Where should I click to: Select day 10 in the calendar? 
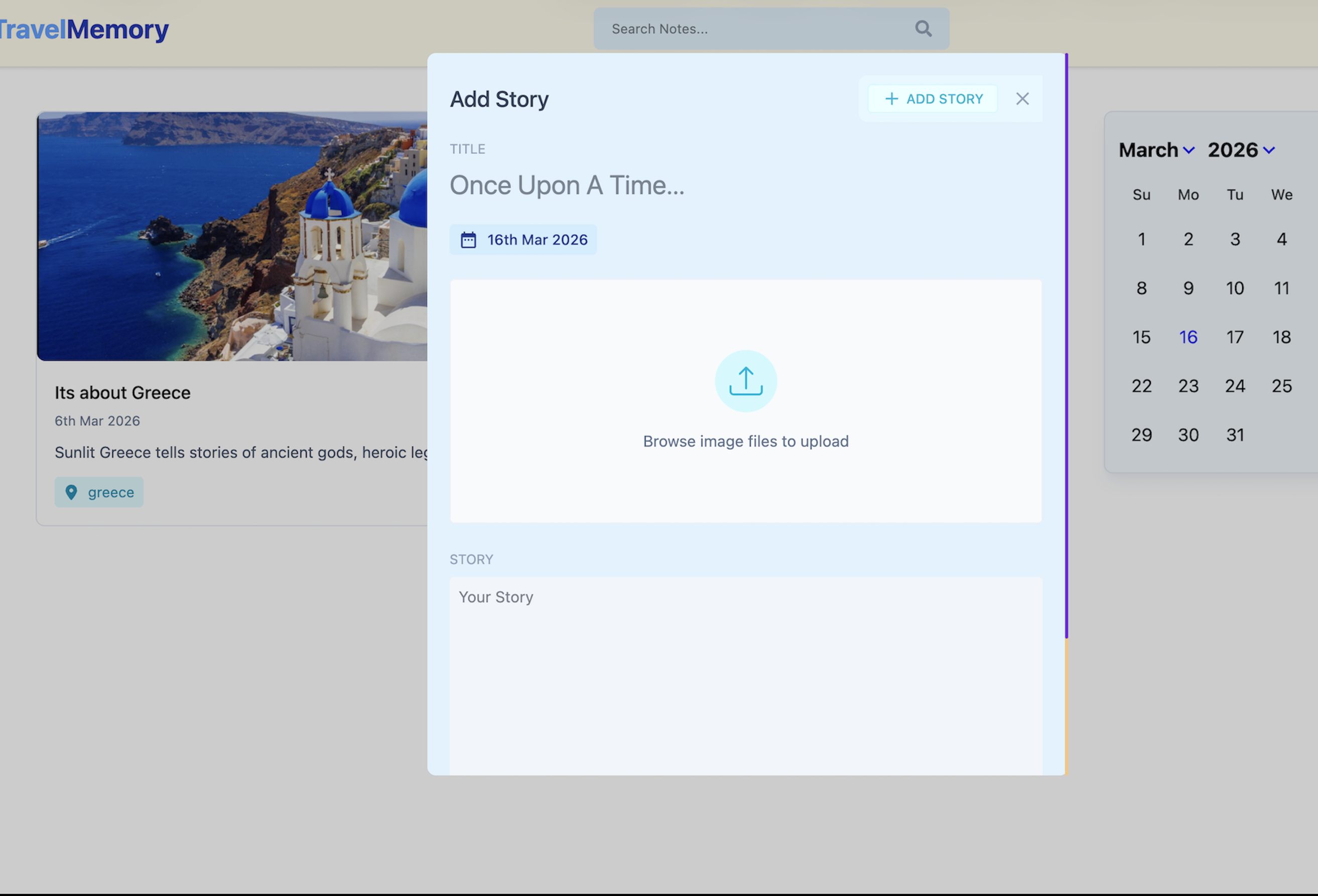pyautogui.click(x=1235, y=288)
